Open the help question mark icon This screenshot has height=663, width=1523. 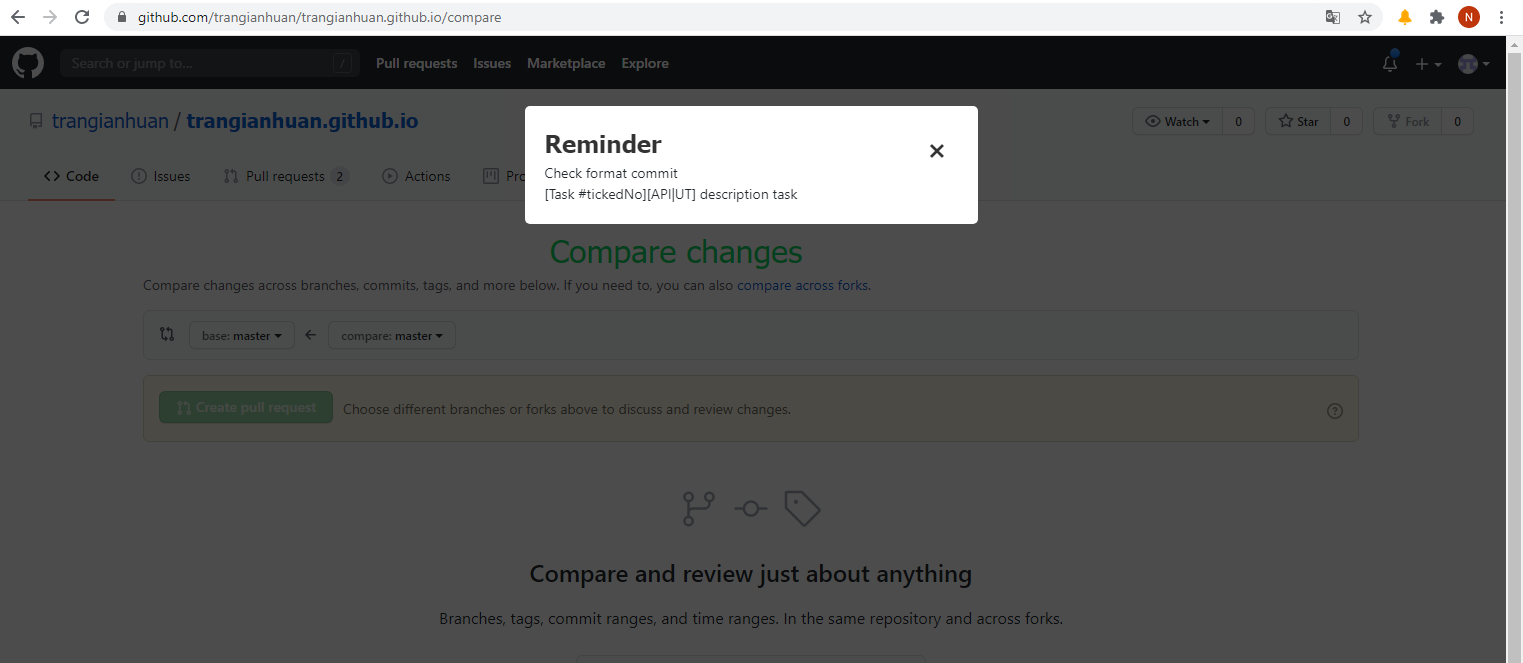tap(1334, 410)
